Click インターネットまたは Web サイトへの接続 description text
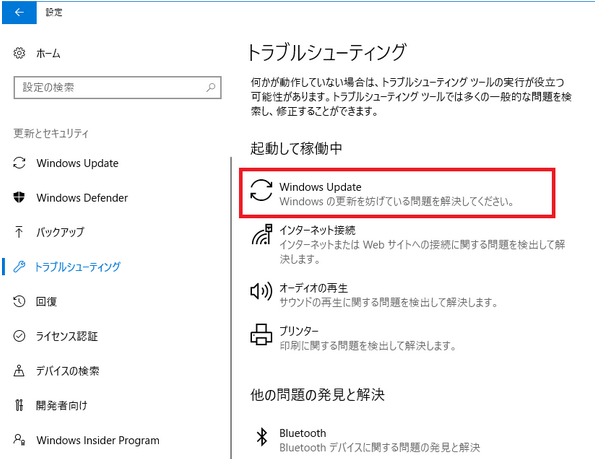This screenshot has height=459, width=595. [x=423, y=252]
